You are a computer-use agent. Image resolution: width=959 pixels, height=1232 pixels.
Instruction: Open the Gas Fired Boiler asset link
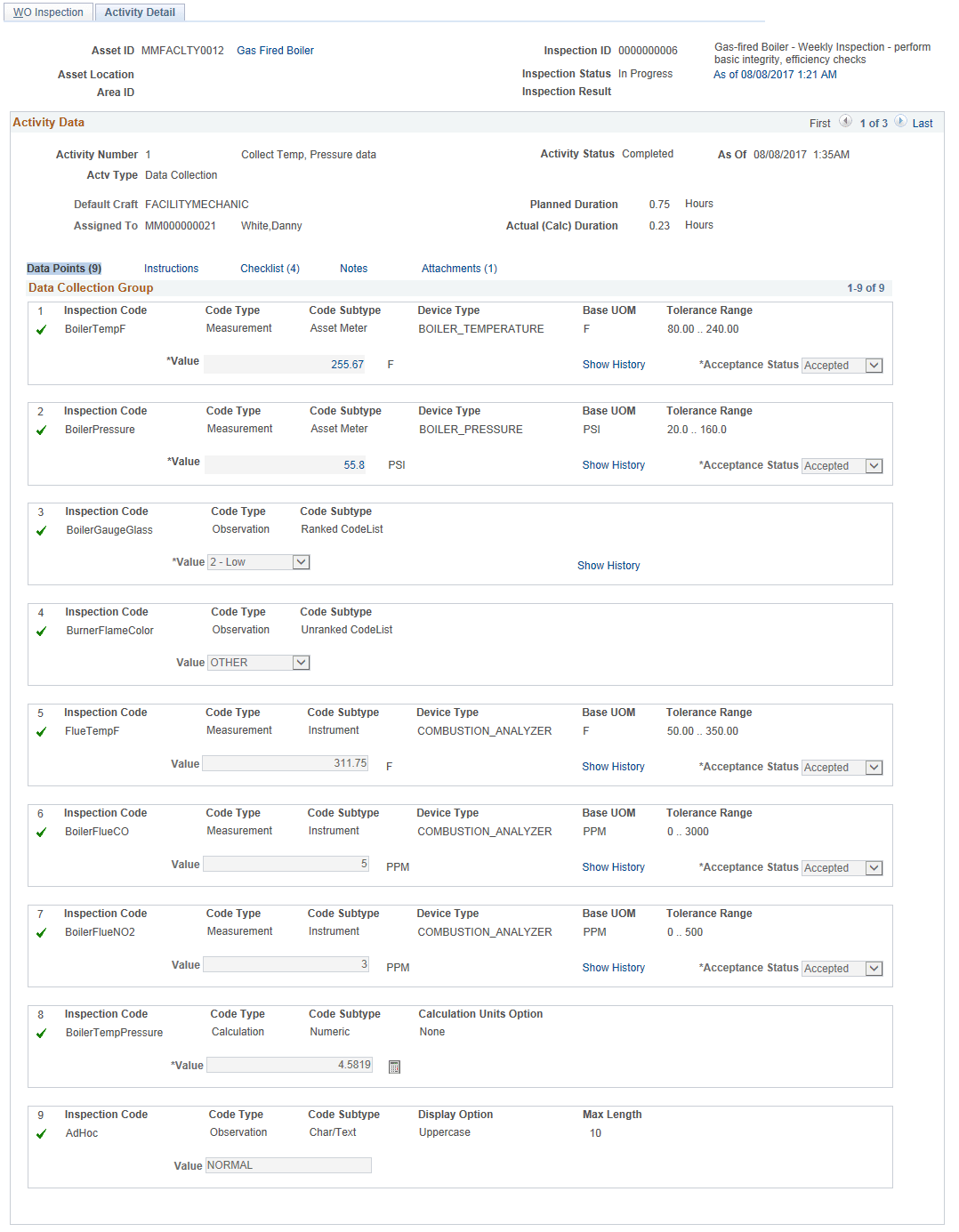274,50
